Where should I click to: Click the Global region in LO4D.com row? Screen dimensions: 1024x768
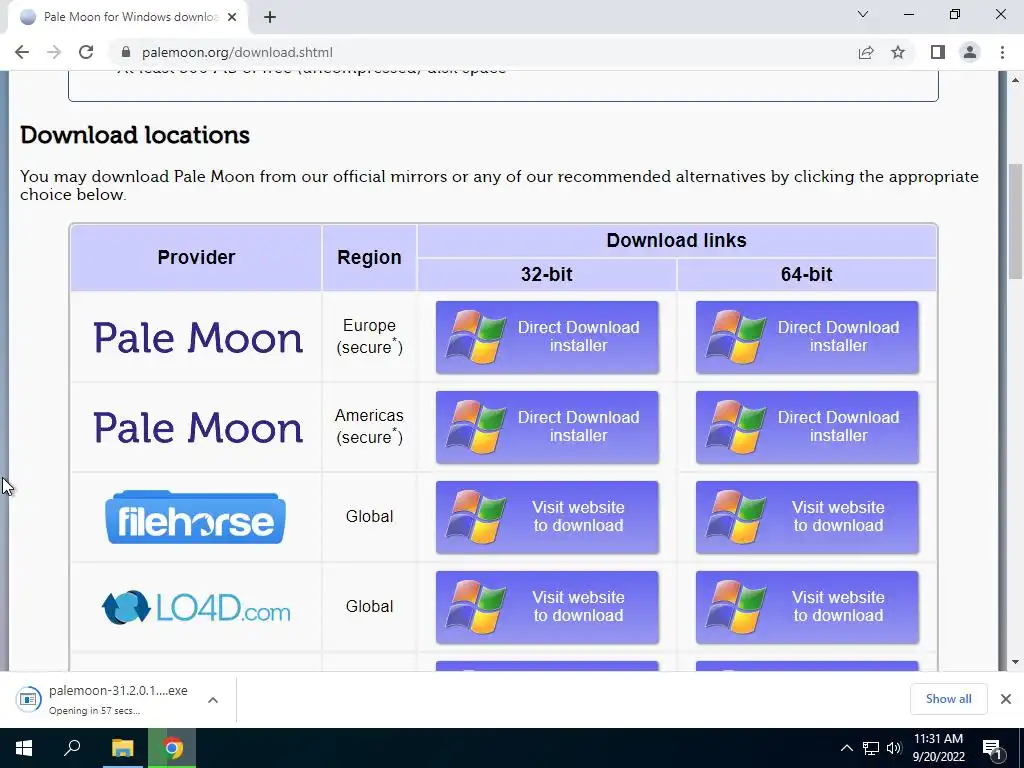point(369,607)
